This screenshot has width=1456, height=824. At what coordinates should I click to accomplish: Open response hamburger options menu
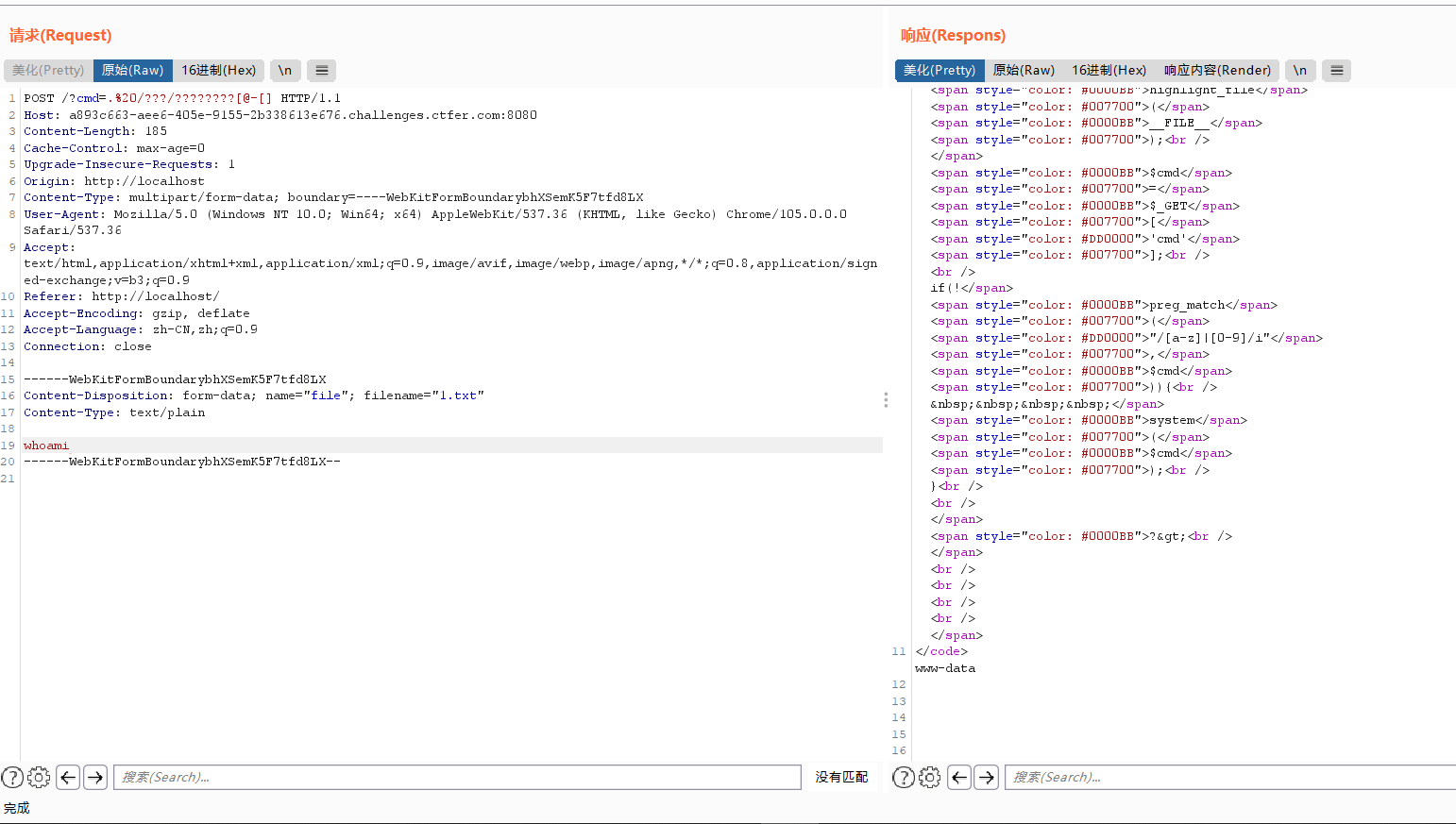(1337, 70)
